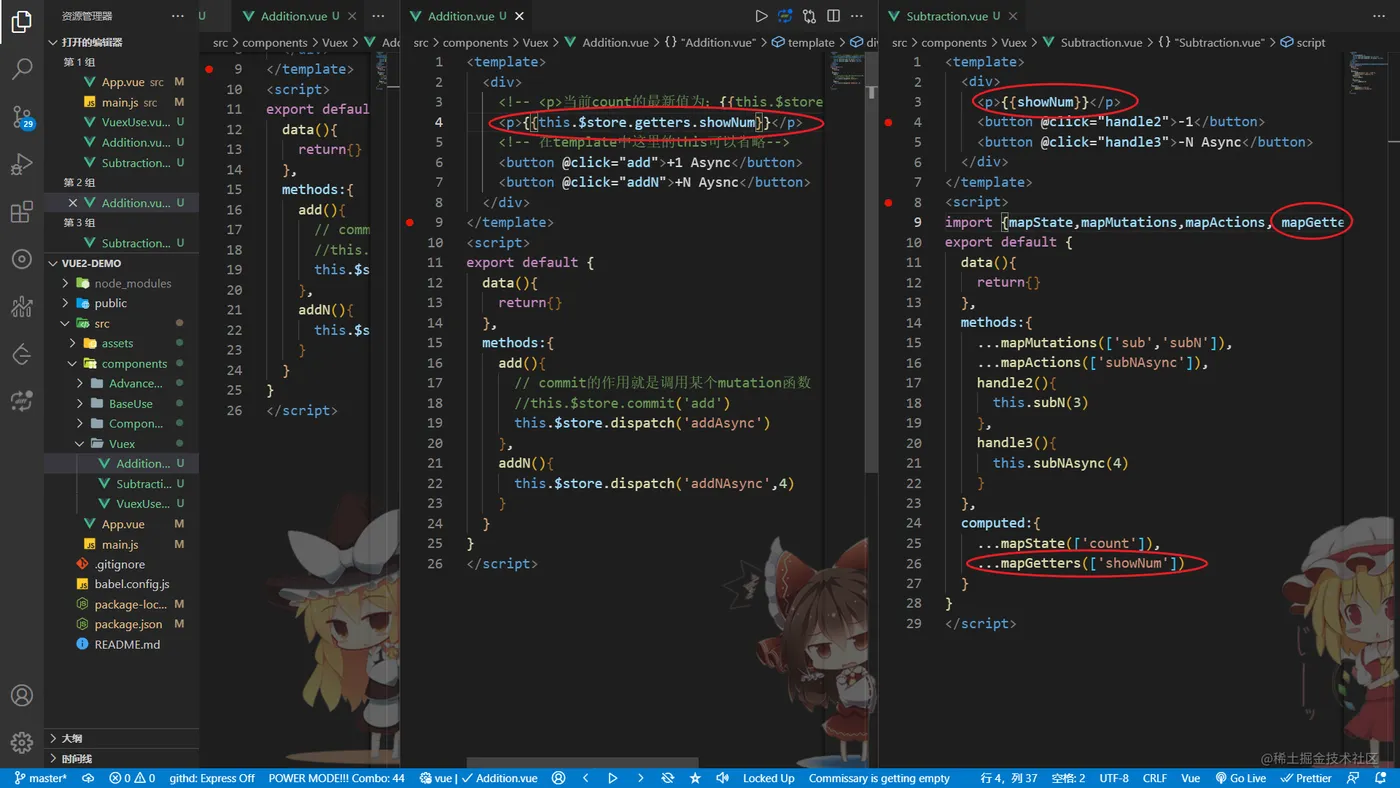Screen dimensions: 1400x788
Task: Click master branch in status bar
Action: pos(41,778)
